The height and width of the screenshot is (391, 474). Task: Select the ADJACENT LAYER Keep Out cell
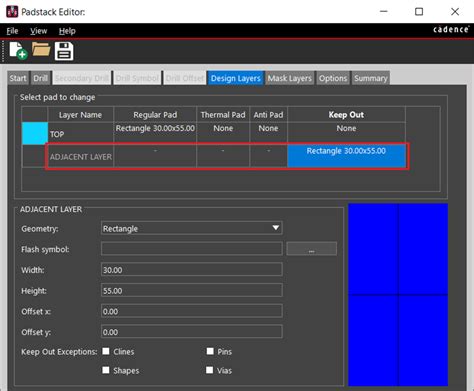[x=346, y=156]
